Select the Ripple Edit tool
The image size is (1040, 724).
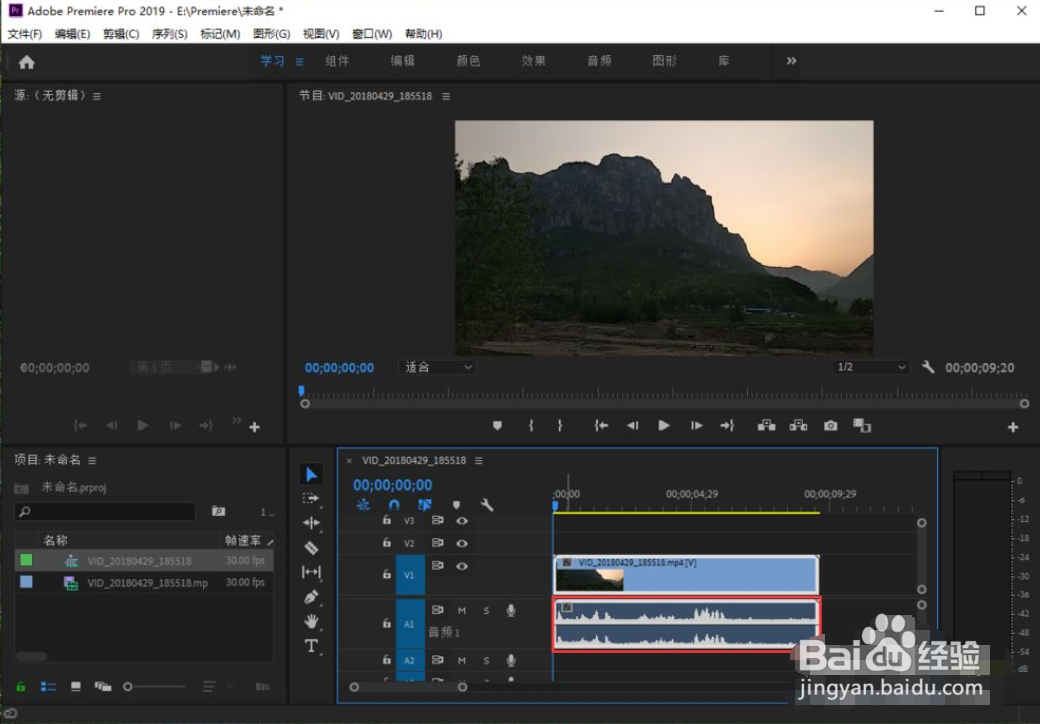tap(310, 523)
